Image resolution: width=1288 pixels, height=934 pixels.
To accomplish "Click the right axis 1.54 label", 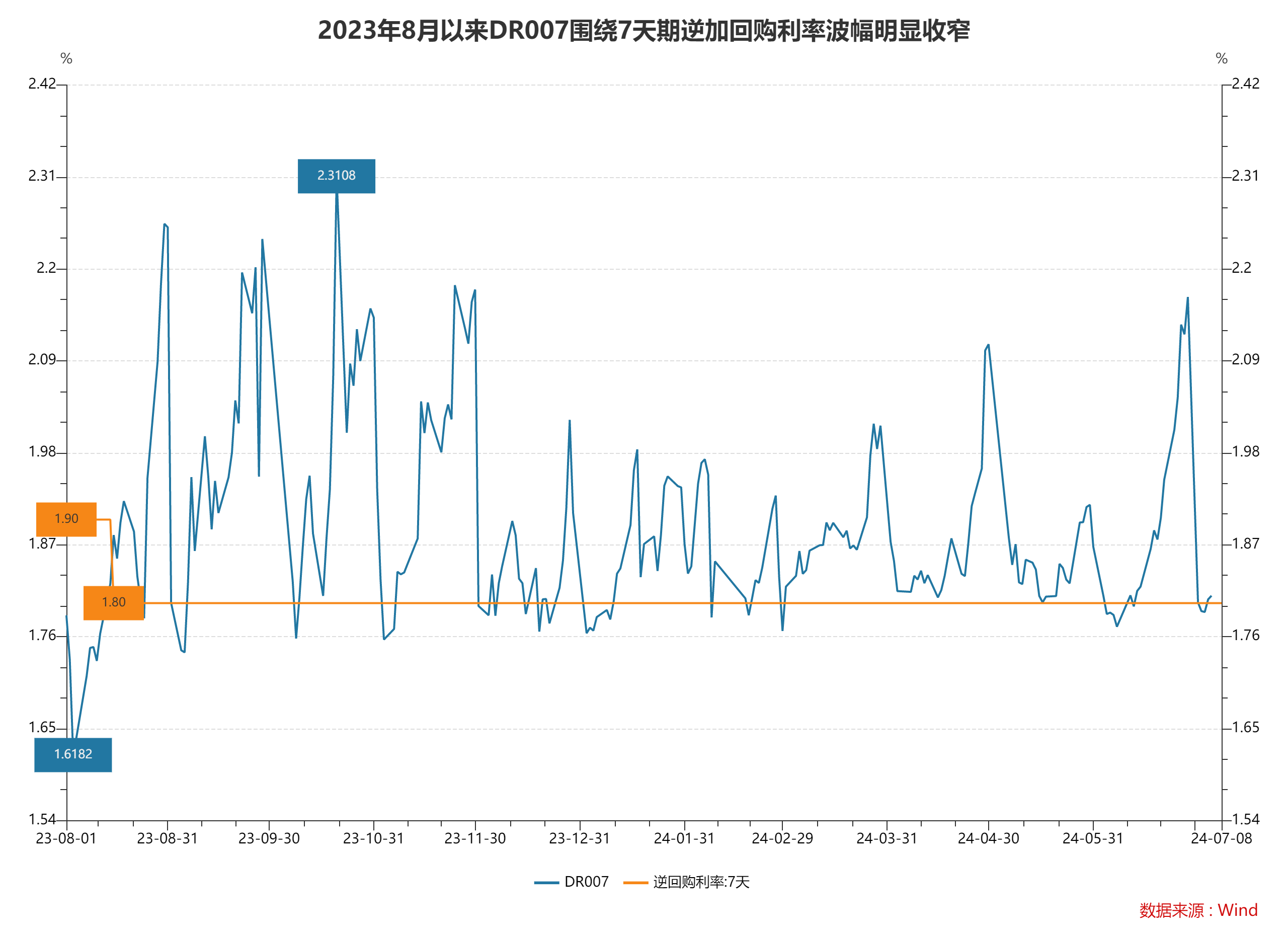I will click(1245, 819).
